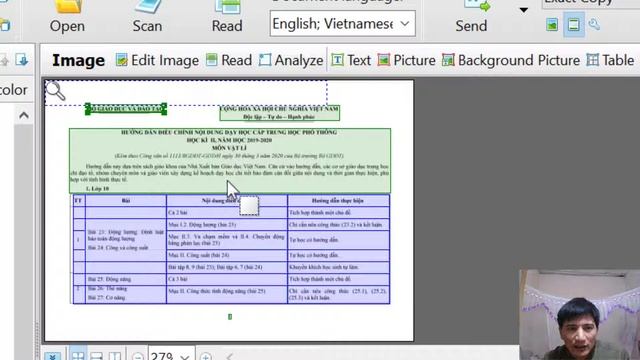Image resolution: width=640 pixels, height=360 pixels.
Task: Select the Picture area tool
Action: click(x=407, y=60)
